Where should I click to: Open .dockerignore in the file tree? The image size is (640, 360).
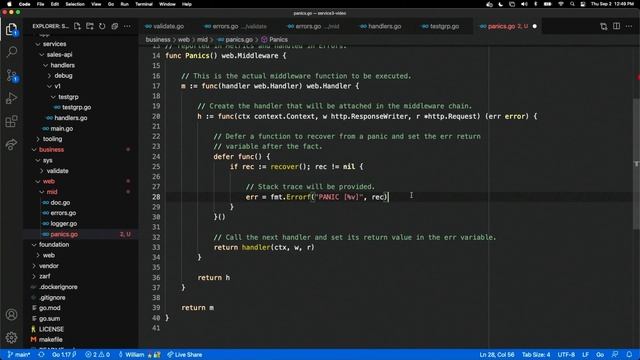(58, 287)
